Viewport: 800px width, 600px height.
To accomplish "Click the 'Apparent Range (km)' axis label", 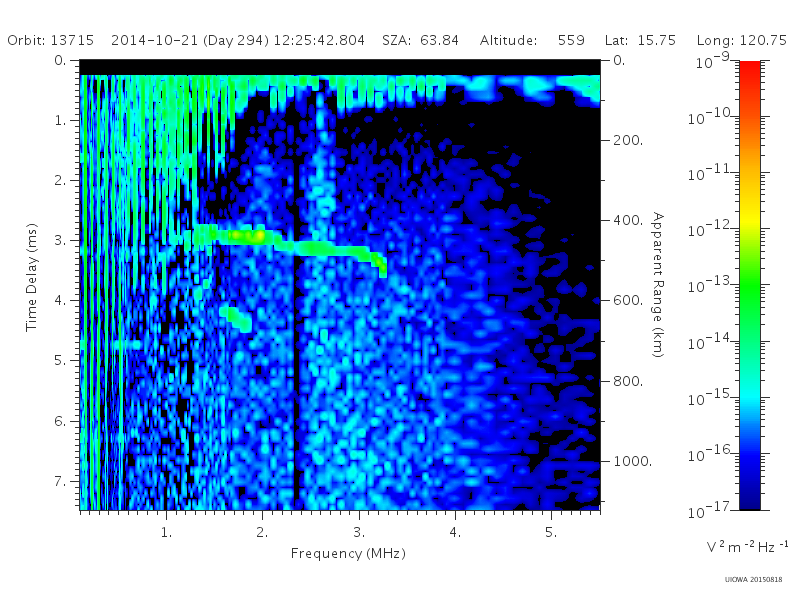I will coord(659,285).
